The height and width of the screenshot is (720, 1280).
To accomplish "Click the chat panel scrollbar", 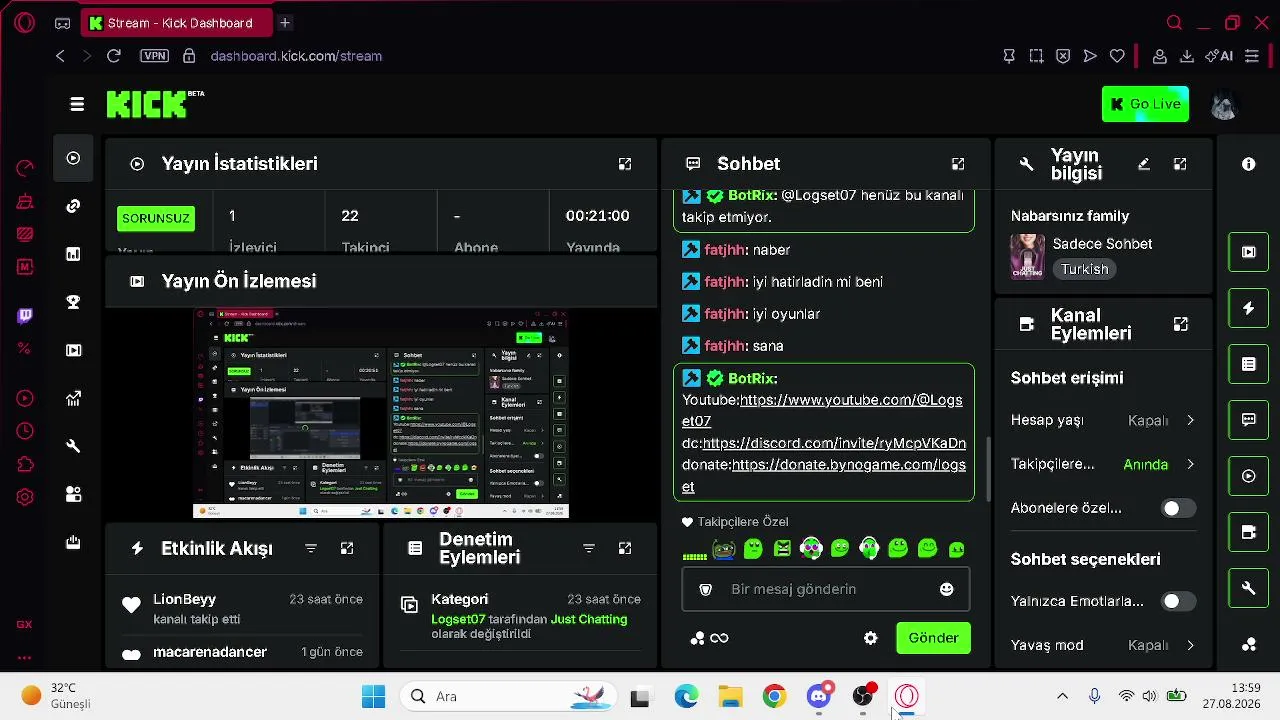I will tap(988, 468).
